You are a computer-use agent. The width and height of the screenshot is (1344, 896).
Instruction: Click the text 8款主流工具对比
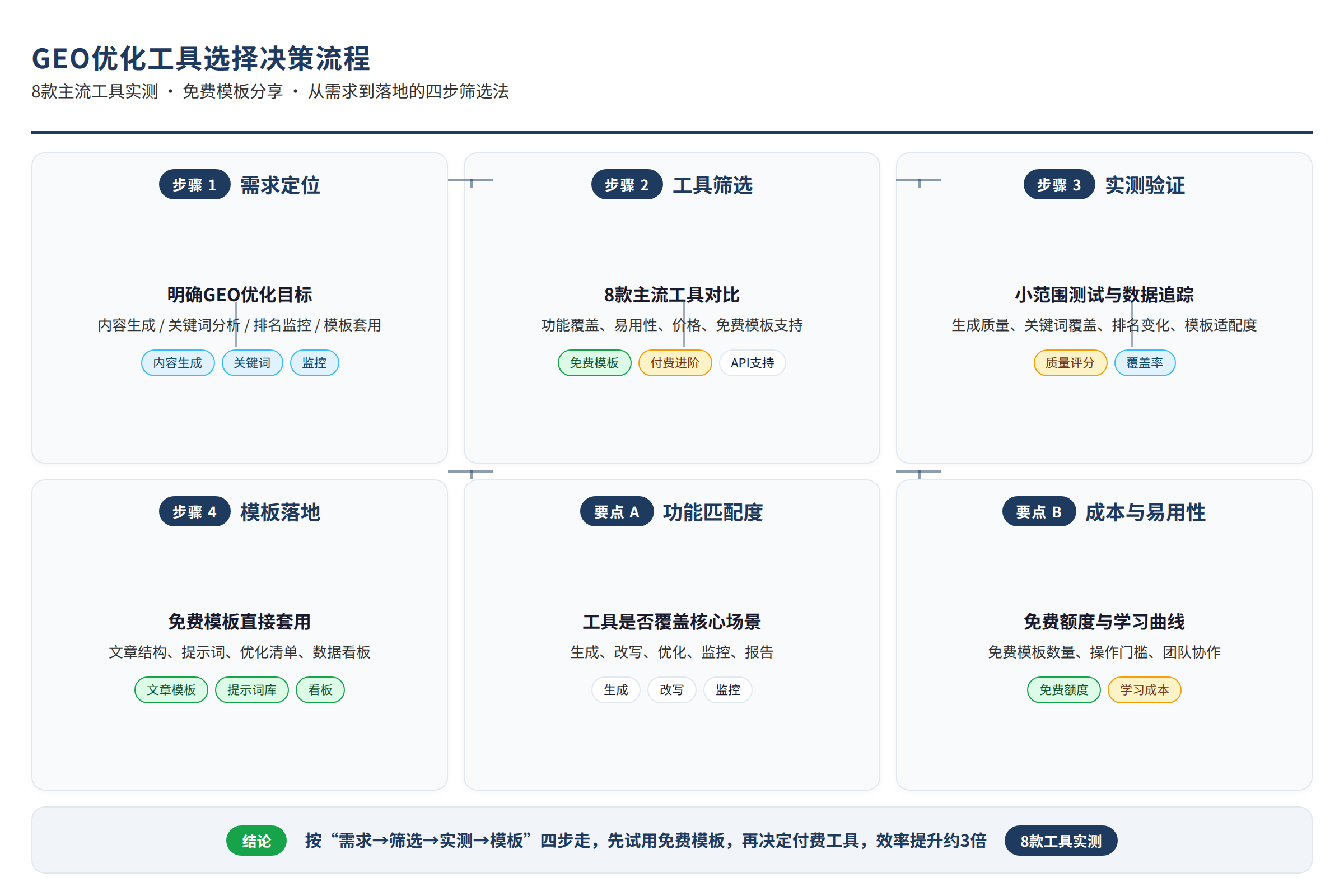pos(672,295)
